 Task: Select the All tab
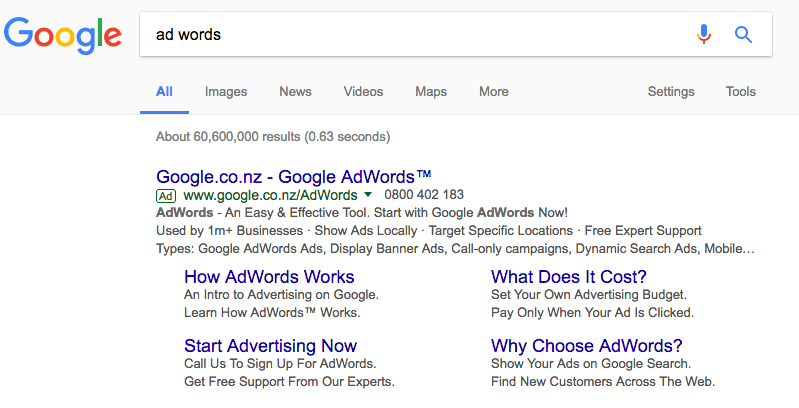pyautogui.click(x=164, y=92)
